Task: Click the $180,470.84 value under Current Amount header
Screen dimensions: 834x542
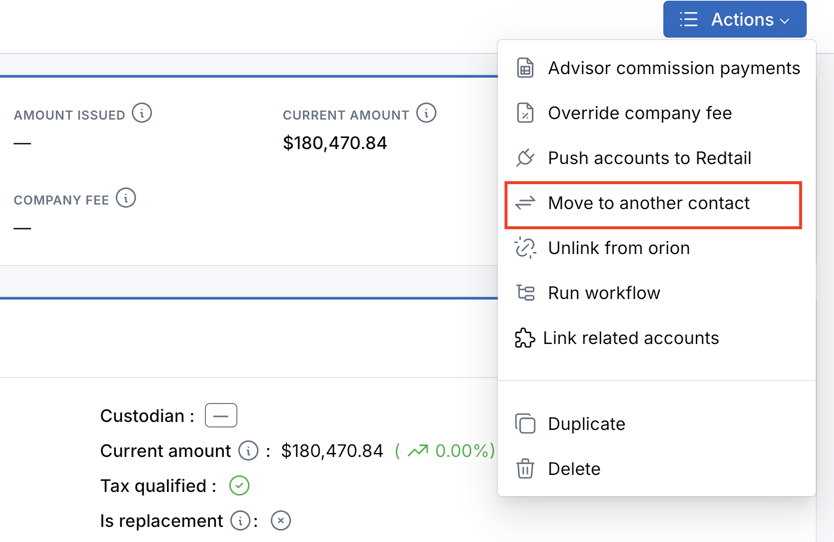Action: 335,143
